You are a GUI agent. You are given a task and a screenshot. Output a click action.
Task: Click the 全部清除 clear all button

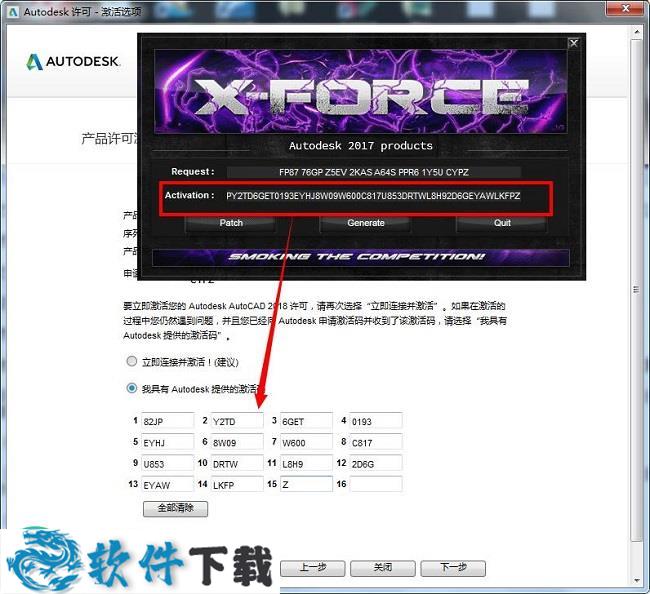click(x=175, y=509)
